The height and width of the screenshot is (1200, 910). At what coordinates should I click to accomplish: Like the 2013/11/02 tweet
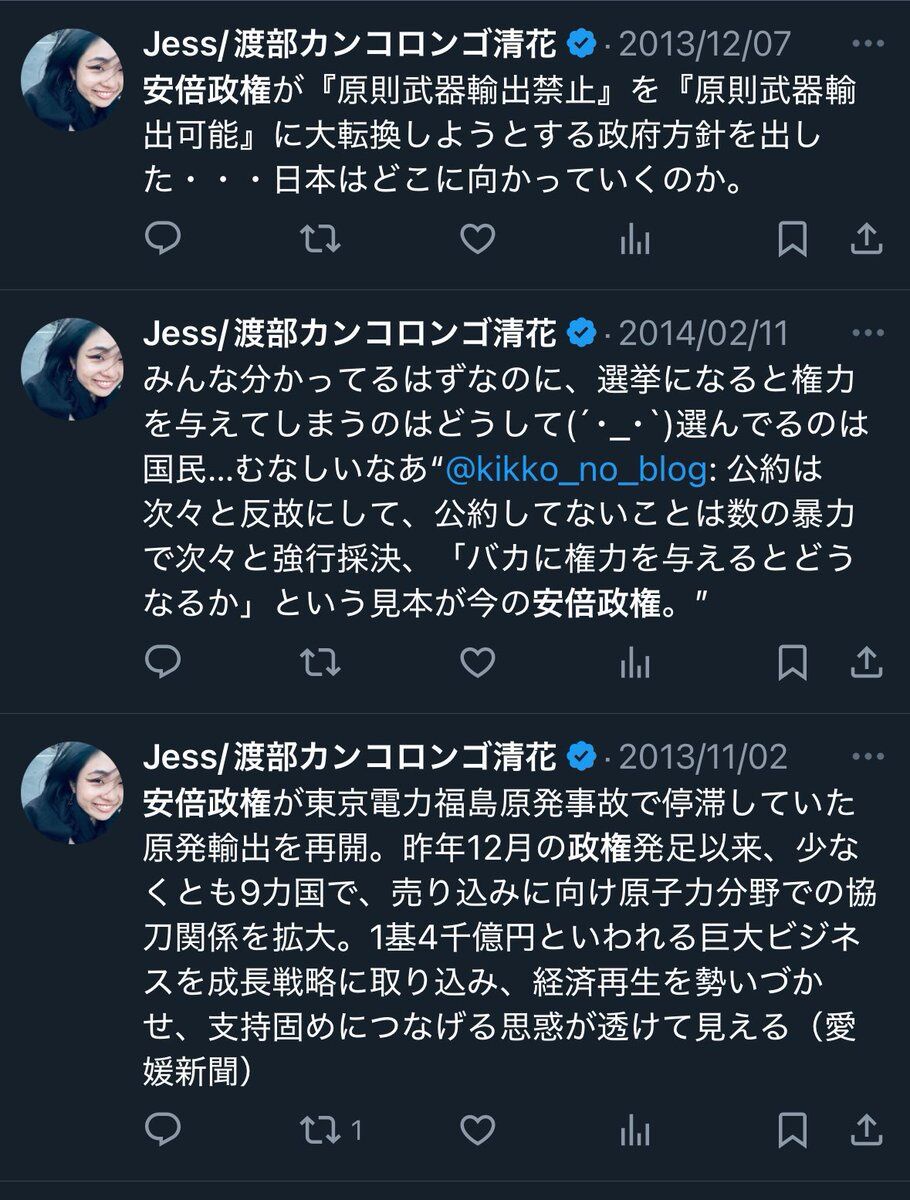tap(477, 1131)
